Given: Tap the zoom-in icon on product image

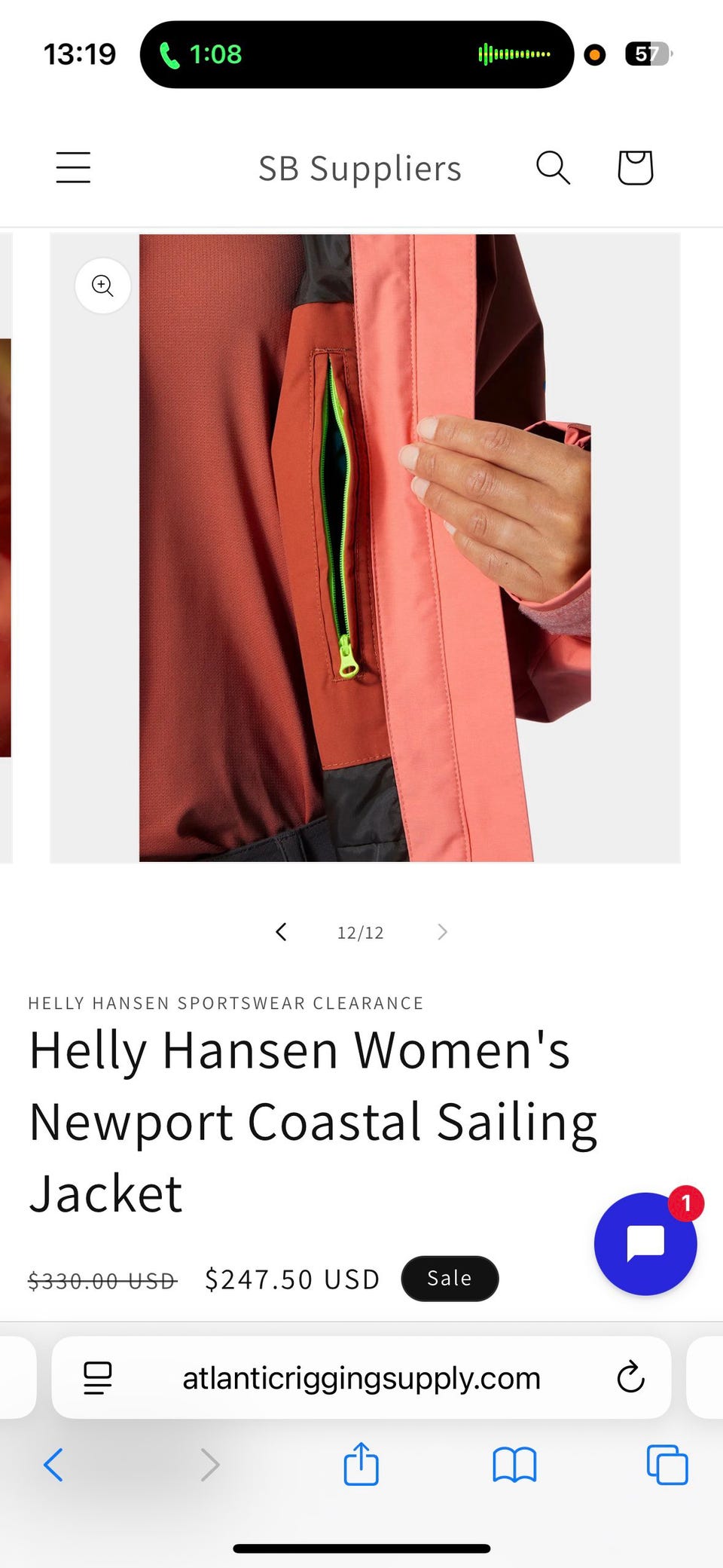Looking at the screenshot, I should point(102,286).
